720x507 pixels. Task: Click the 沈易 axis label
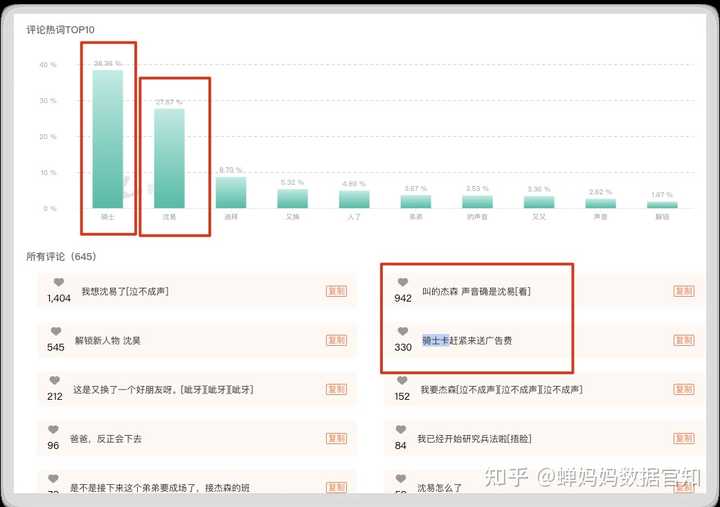pos(169,217)
